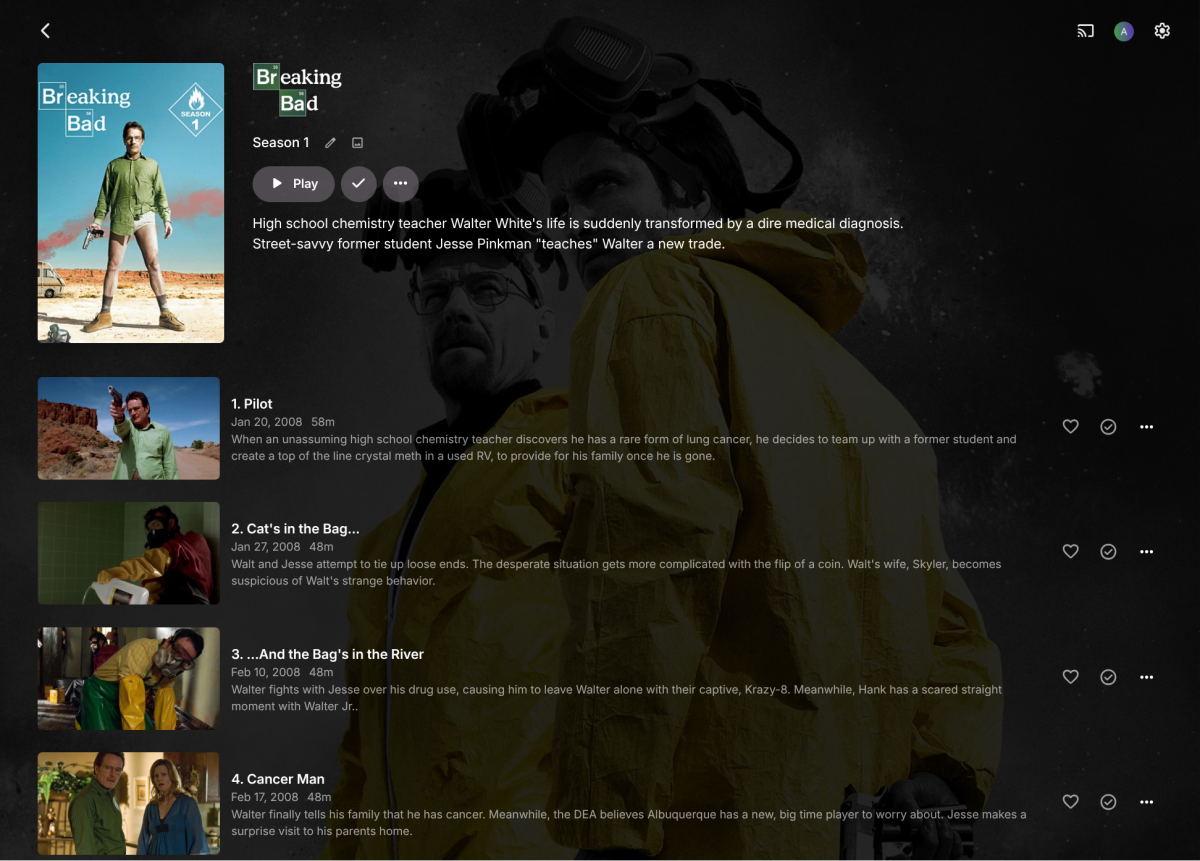1200x861 pixels.
Task: Favorite the Cancer Man episode
Action: point(1070,801)
